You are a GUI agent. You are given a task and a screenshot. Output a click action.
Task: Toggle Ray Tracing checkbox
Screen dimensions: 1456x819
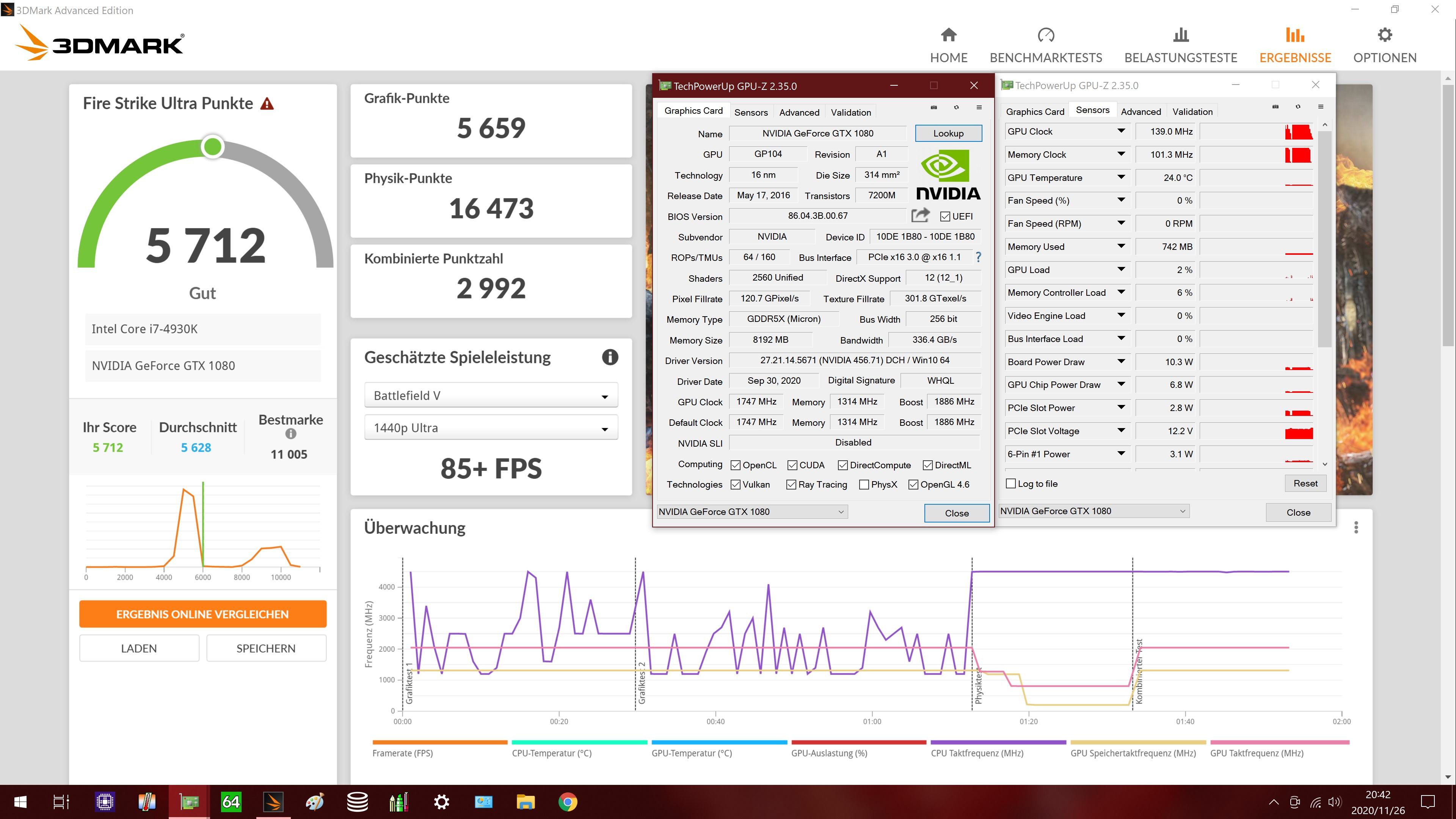791,485
